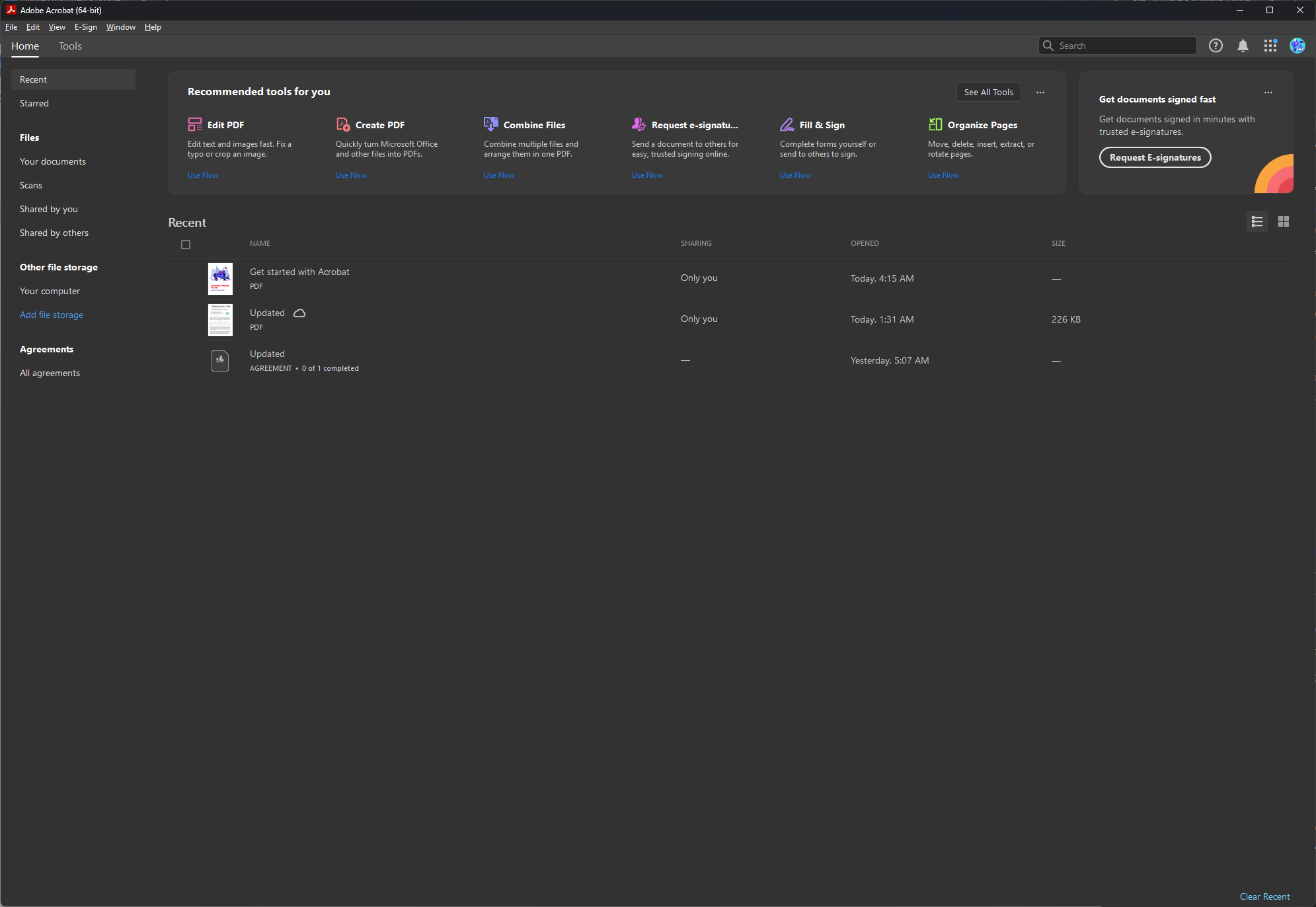Open the Window menu
The width and height of the screenshot is (1316, 907).
tap(120, 27)
